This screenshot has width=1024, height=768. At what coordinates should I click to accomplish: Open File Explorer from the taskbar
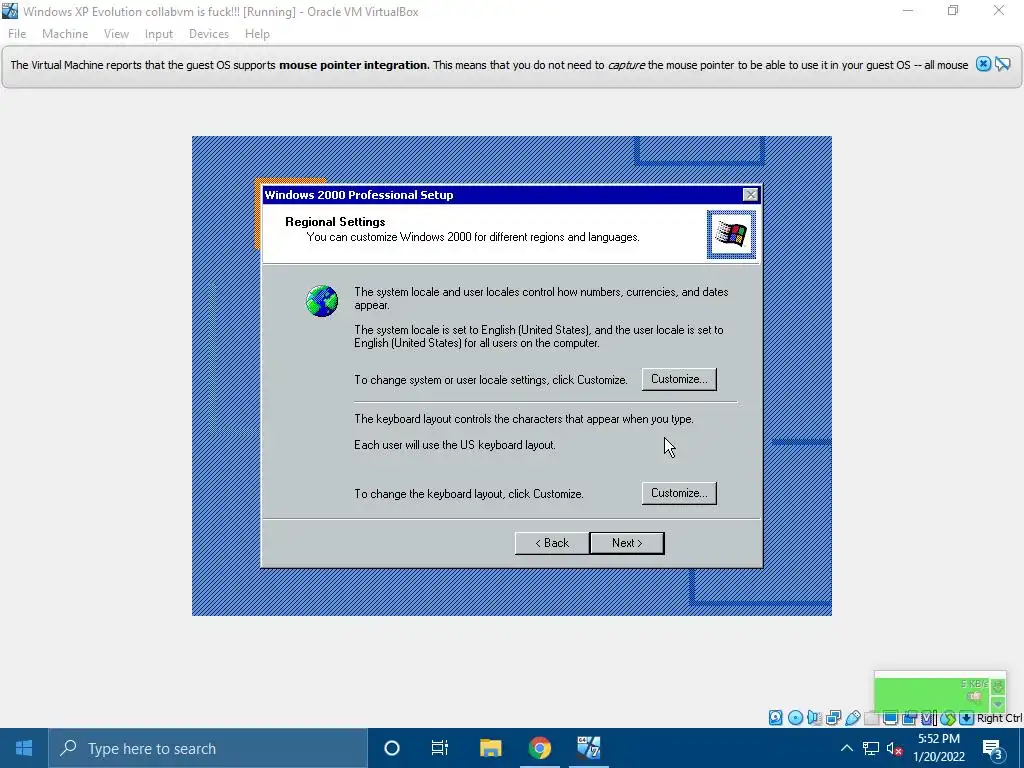[490, 748]
